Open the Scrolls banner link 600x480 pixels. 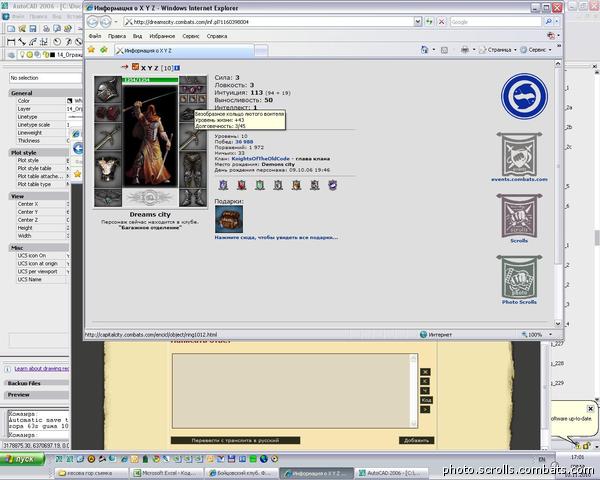(519, 219)
